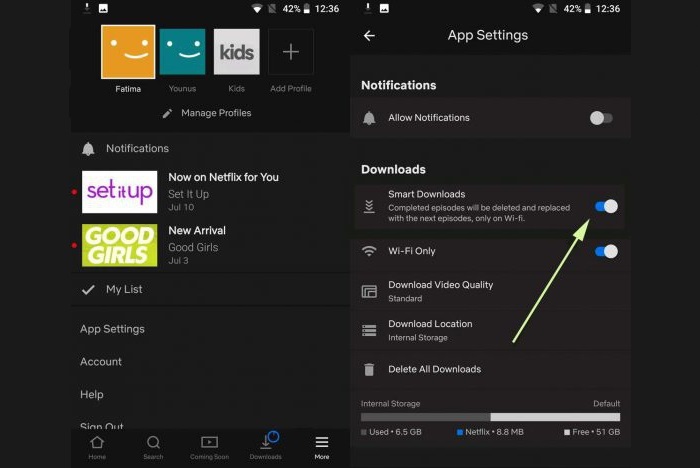Switch to the Younus profile avatar

pos(183,52)
